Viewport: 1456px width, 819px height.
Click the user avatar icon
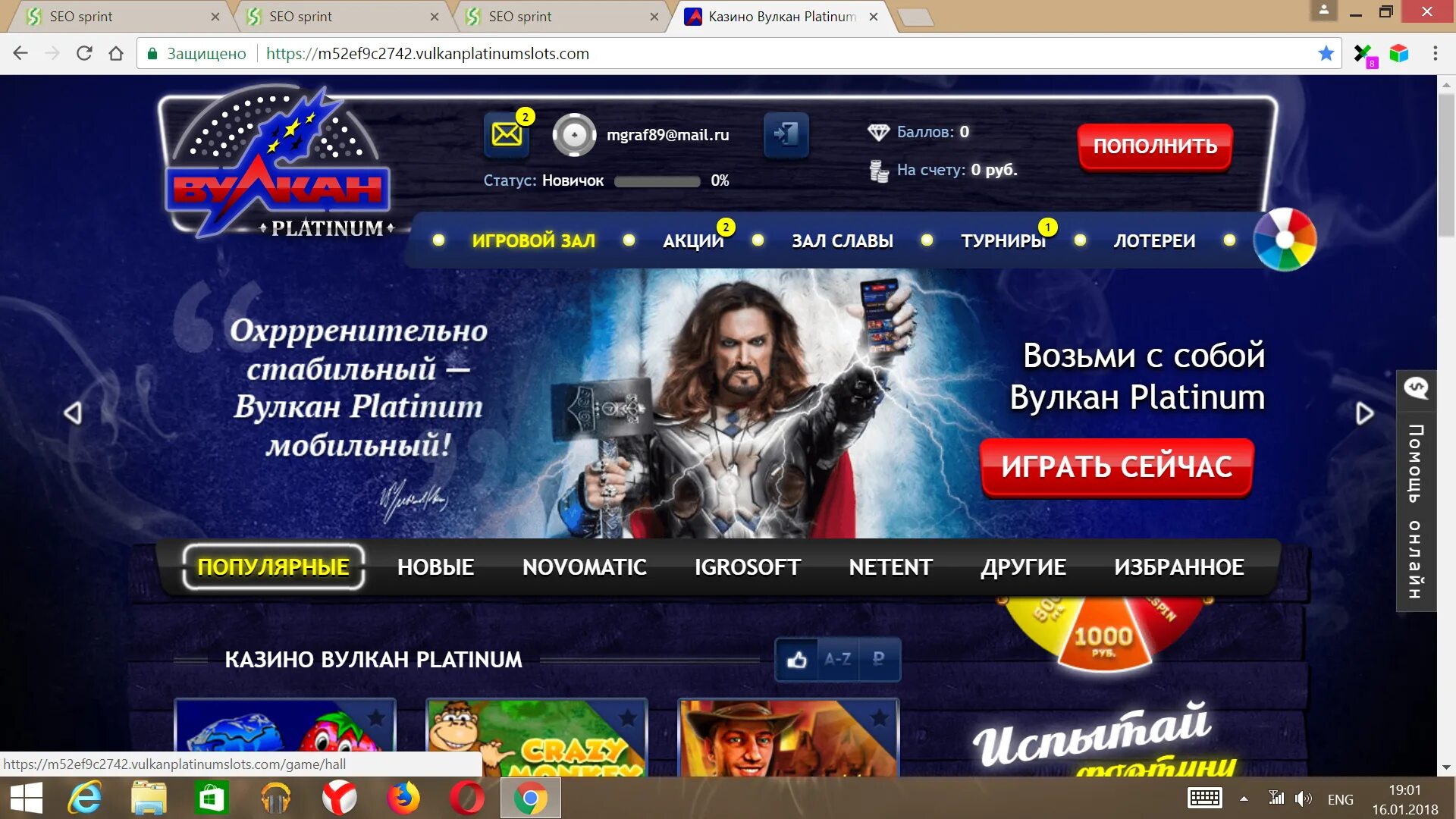coord(574,135)
